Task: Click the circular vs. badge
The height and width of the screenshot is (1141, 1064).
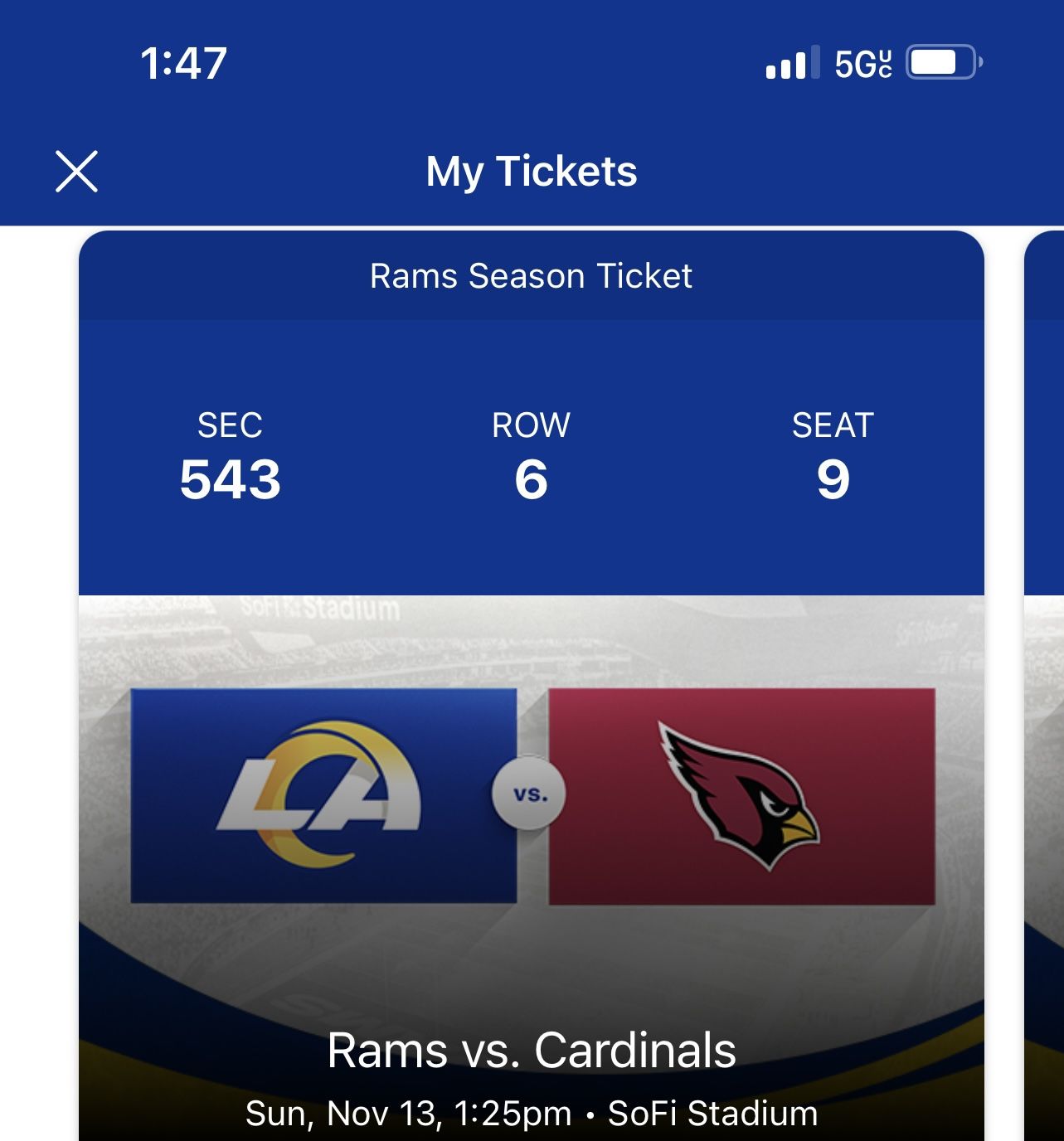Action: (x=529, y=794)
